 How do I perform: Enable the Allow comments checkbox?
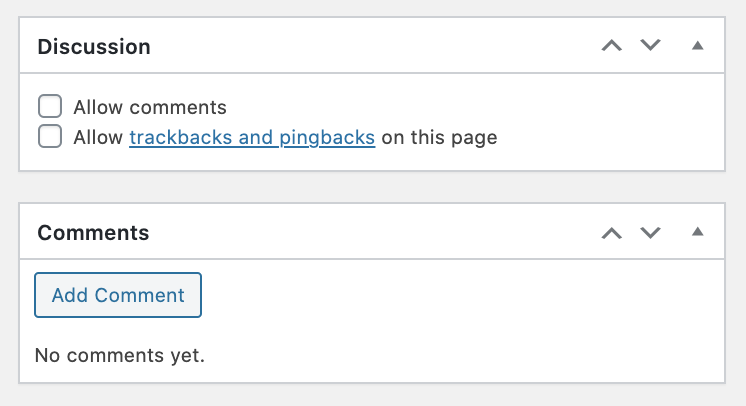(50, 107)
